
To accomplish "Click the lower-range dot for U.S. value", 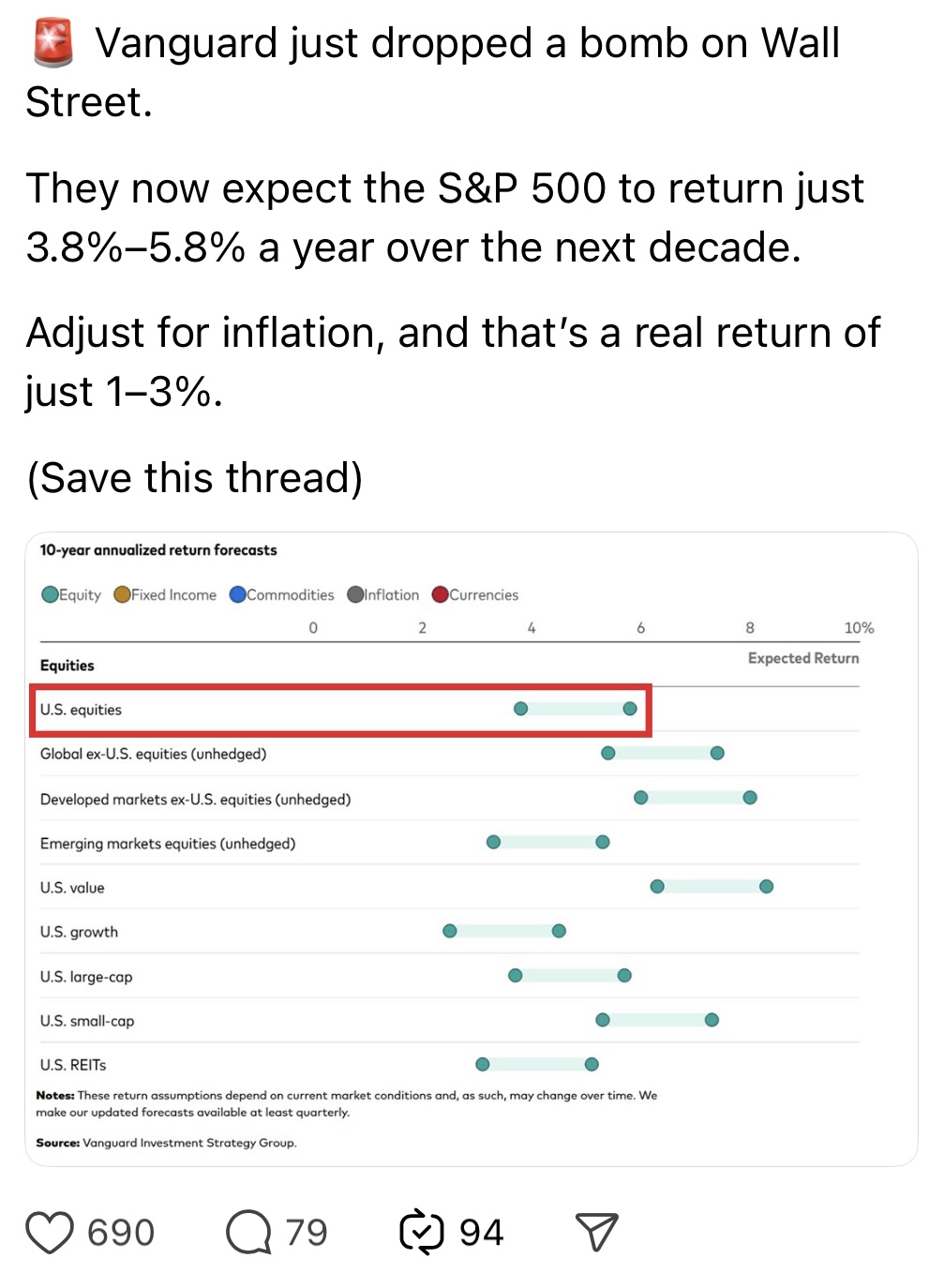I will click(657, 887).
